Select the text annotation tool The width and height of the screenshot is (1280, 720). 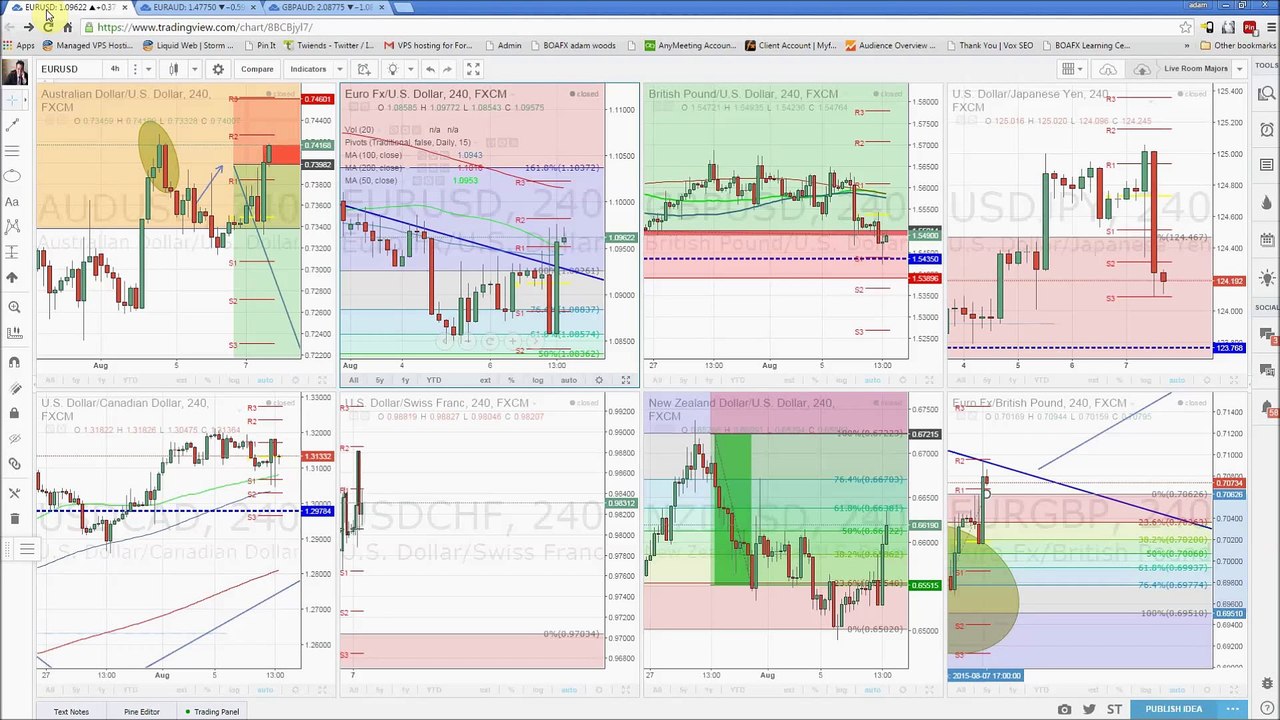tap(13, 201)
